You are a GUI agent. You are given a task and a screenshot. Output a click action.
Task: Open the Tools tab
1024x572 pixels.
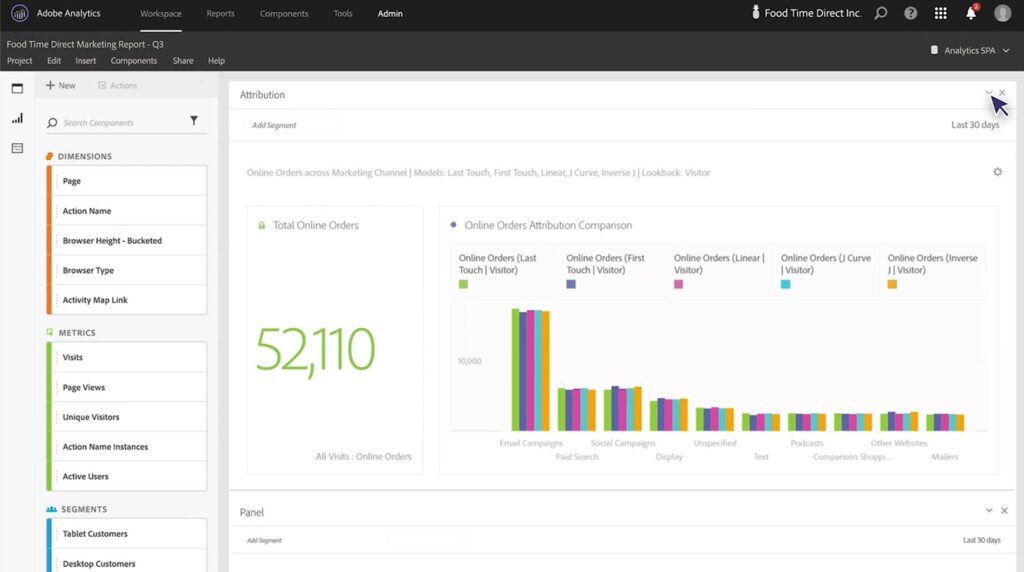[343, 14]
